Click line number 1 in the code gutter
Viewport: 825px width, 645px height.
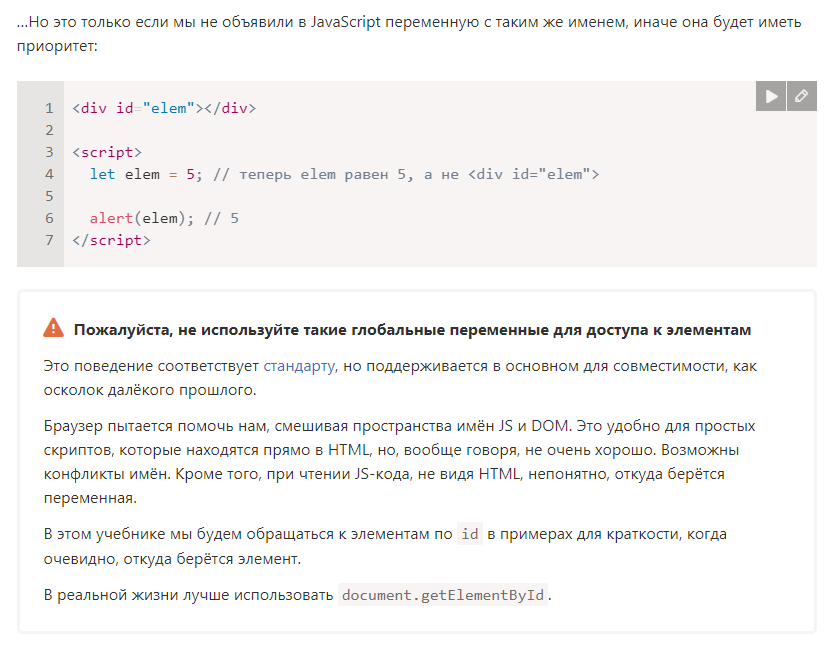tap(49, 108)
